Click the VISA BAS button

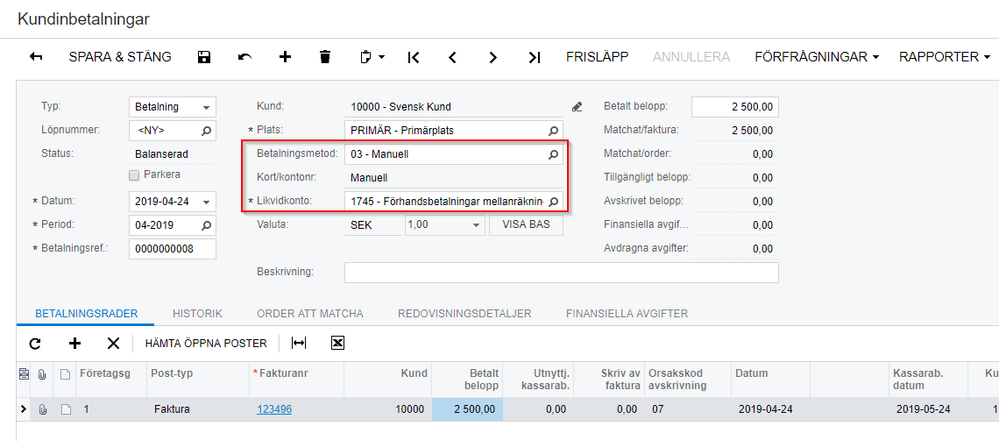pos(526,225)
